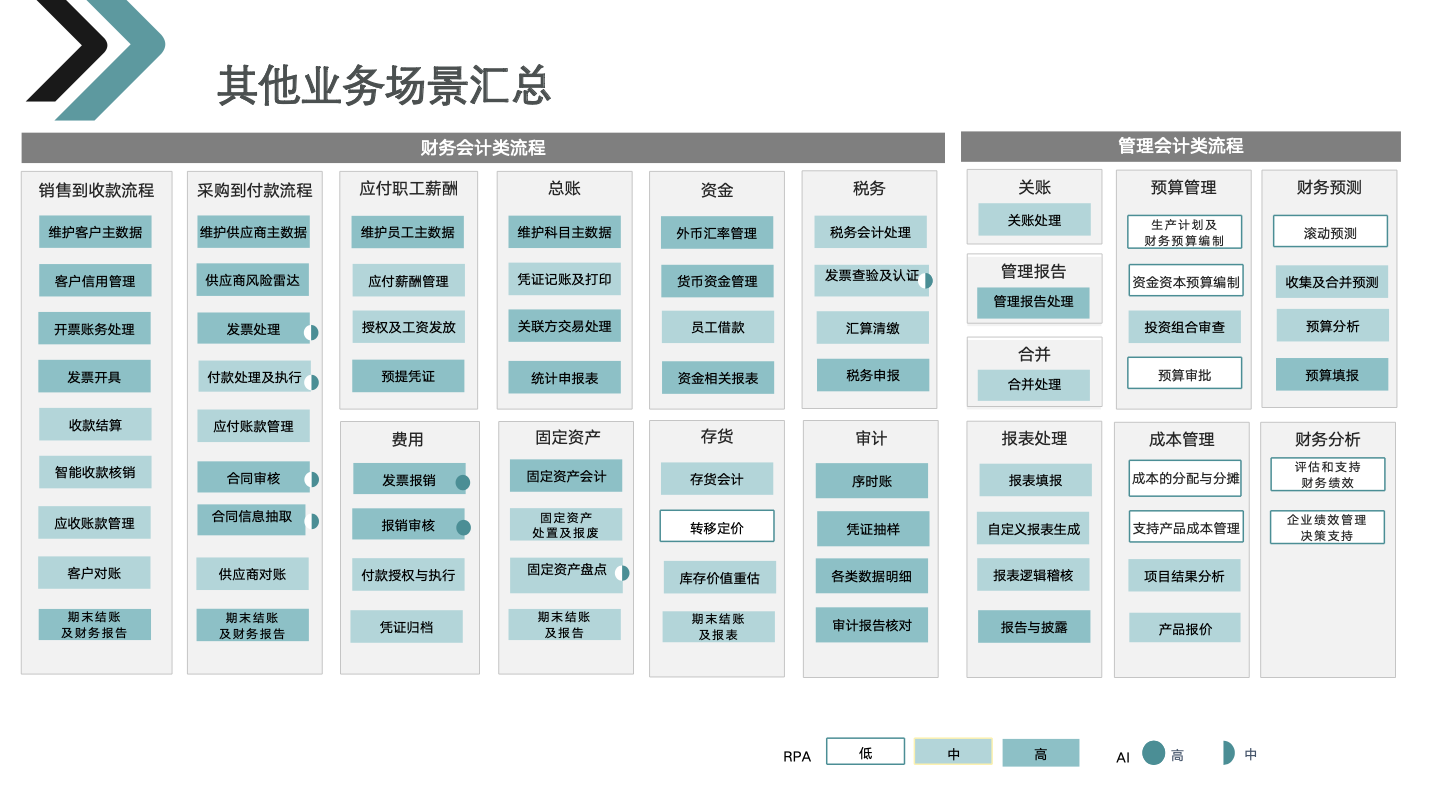Select the RPA 中 legend swatch

click(x=953, y=753)
